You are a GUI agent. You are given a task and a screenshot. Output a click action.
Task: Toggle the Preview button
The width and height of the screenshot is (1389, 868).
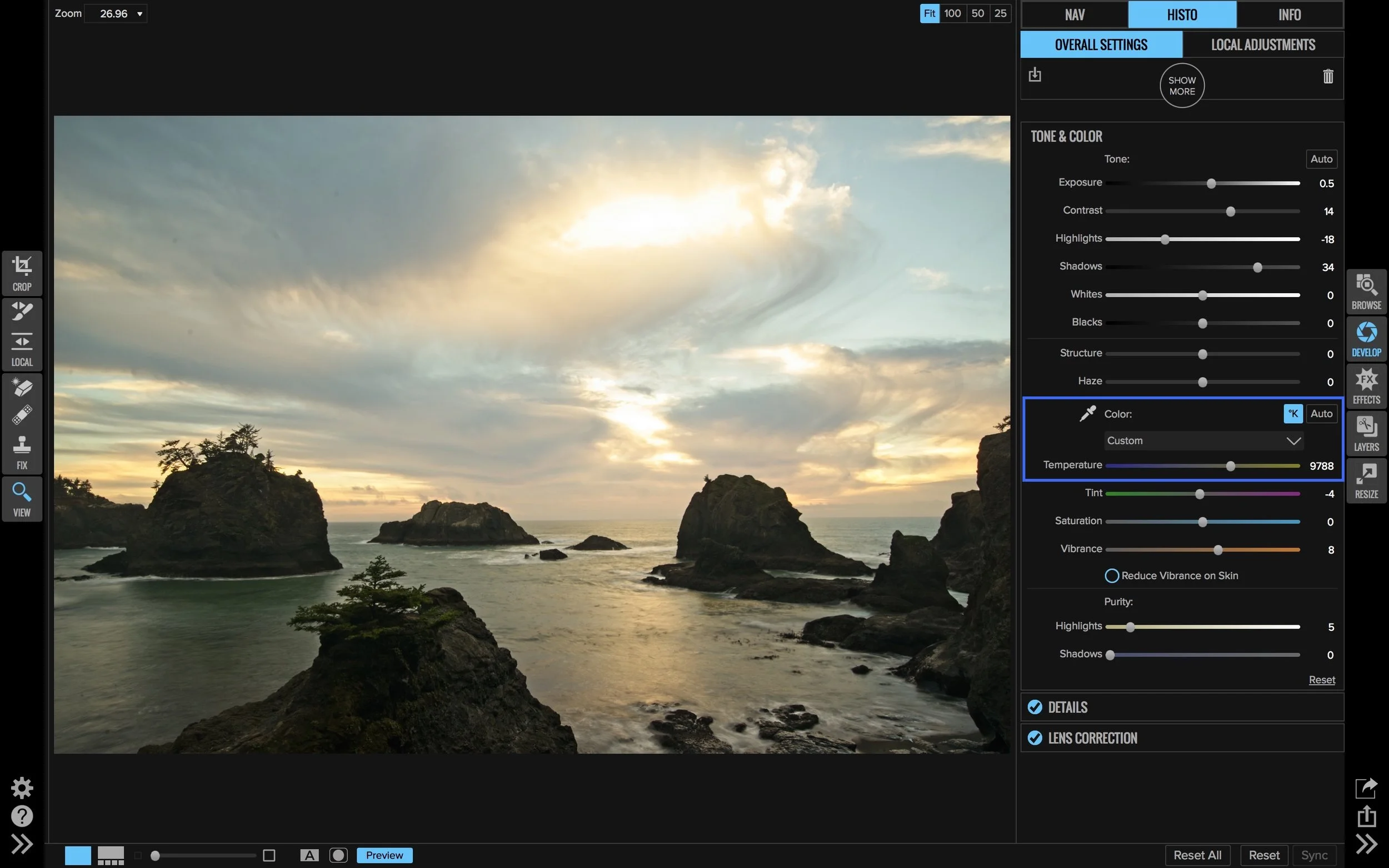coord(384,855)
